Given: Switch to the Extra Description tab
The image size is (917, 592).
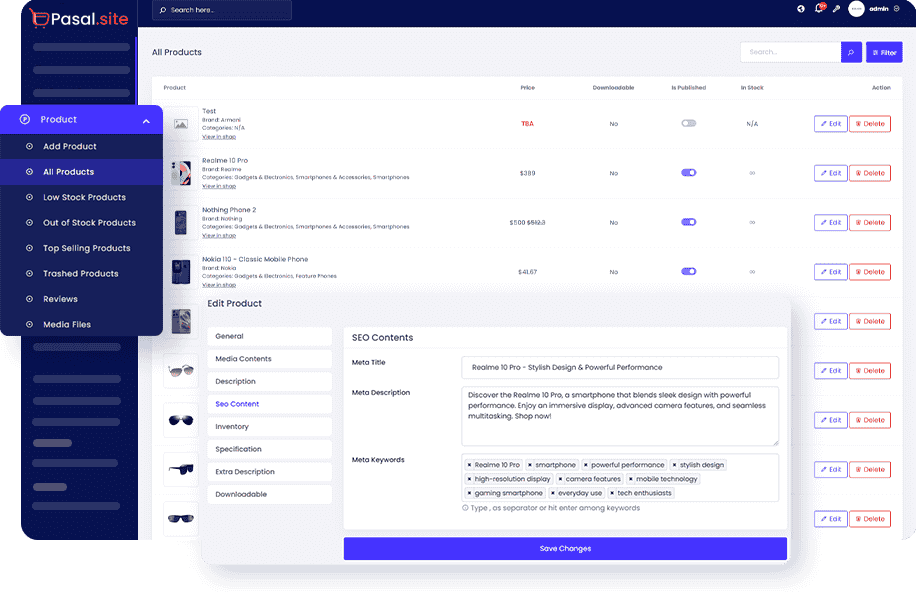Looking at the screenshot, I should pos(270,471).
